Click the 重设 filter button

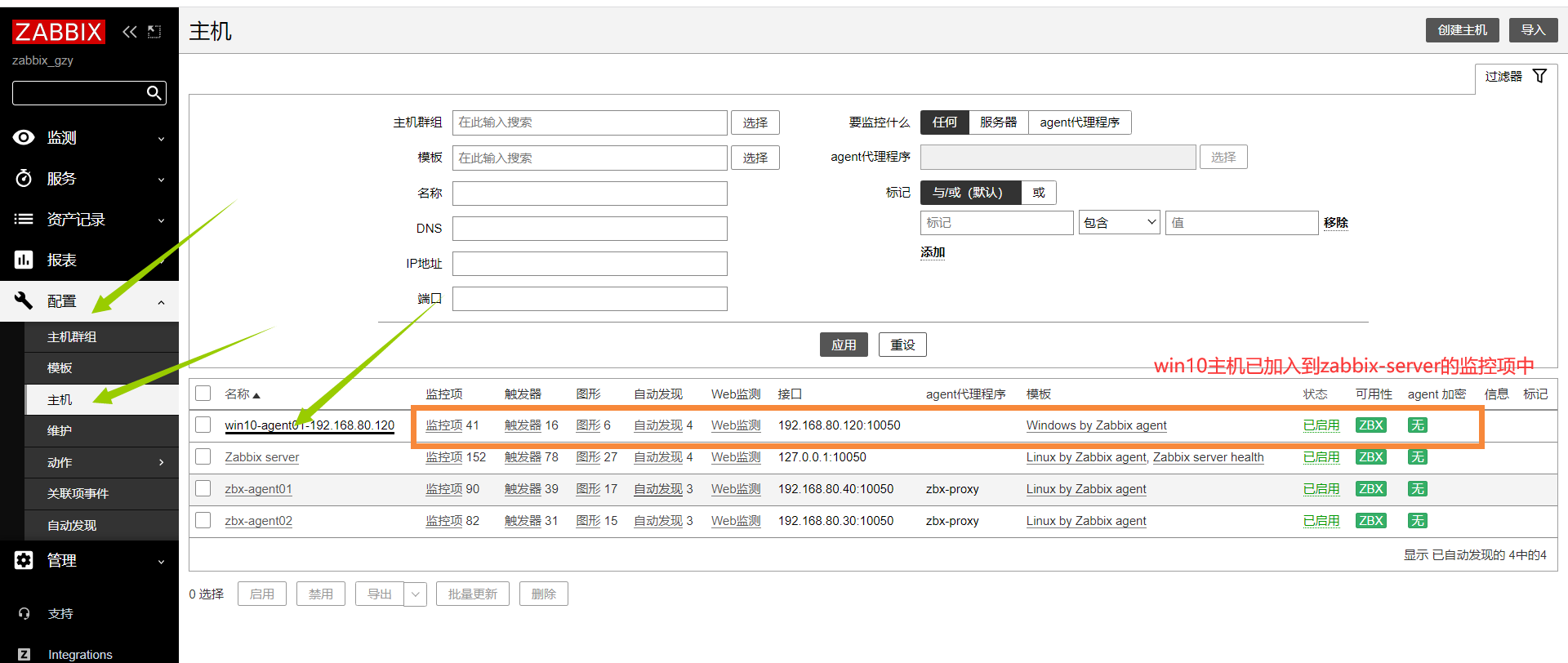[x=902, y=345]
